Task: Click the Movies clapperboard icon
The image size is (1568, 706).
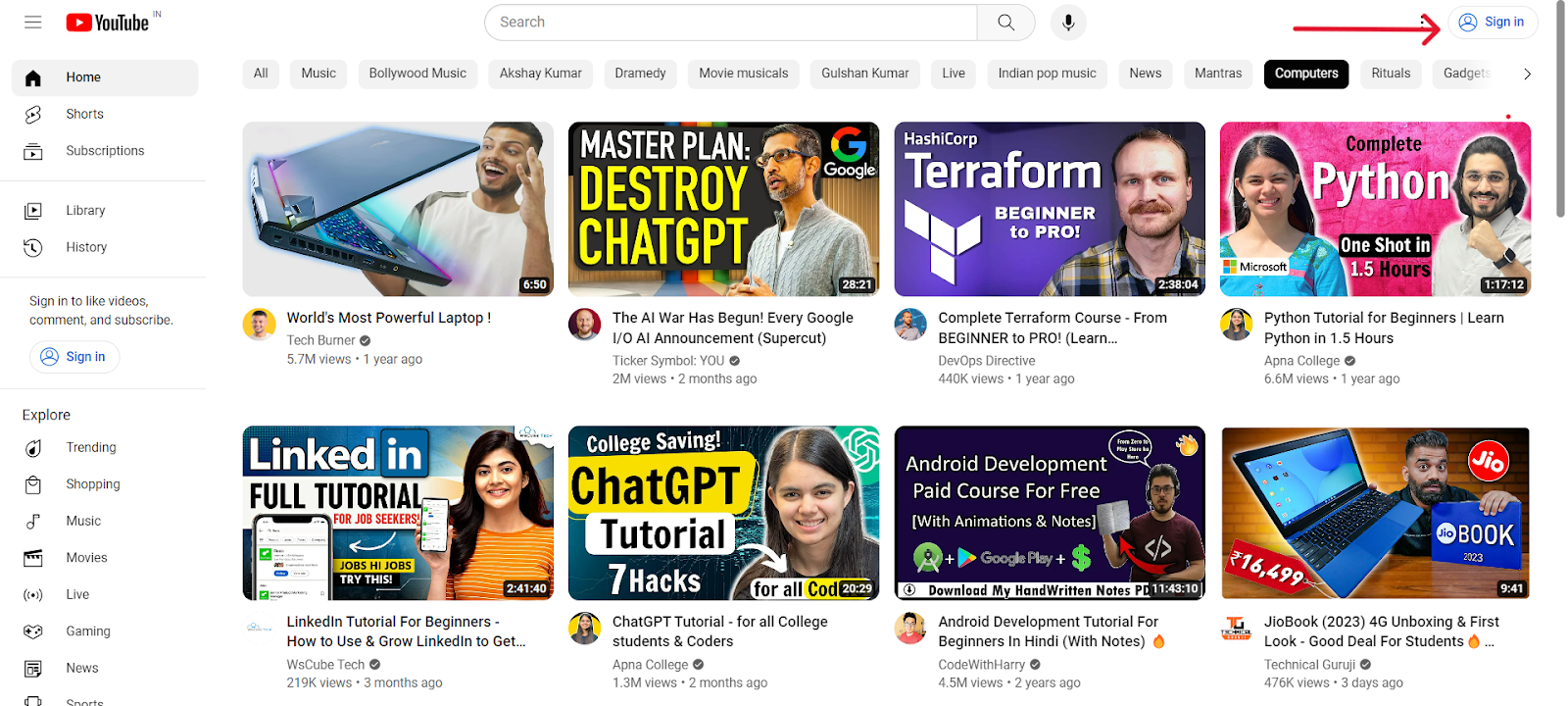Action: [x=33, y=558]
